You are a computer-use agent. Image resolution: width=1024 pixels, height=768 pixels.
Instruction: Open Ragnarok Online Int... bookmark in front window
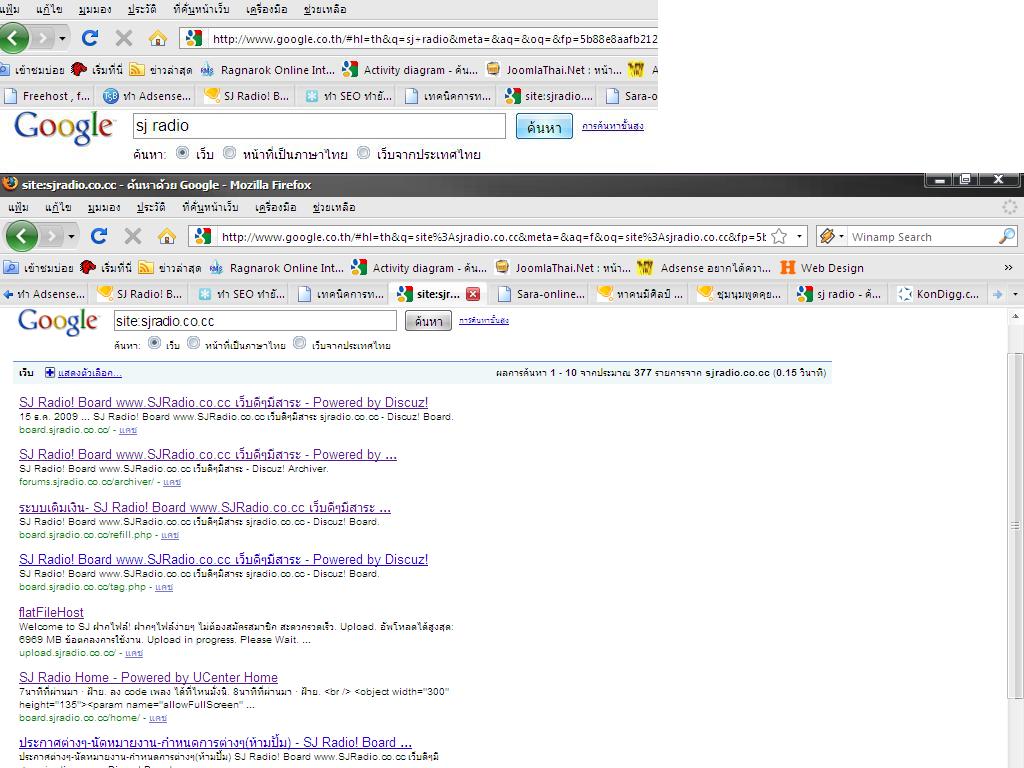[x=277, y=268]
